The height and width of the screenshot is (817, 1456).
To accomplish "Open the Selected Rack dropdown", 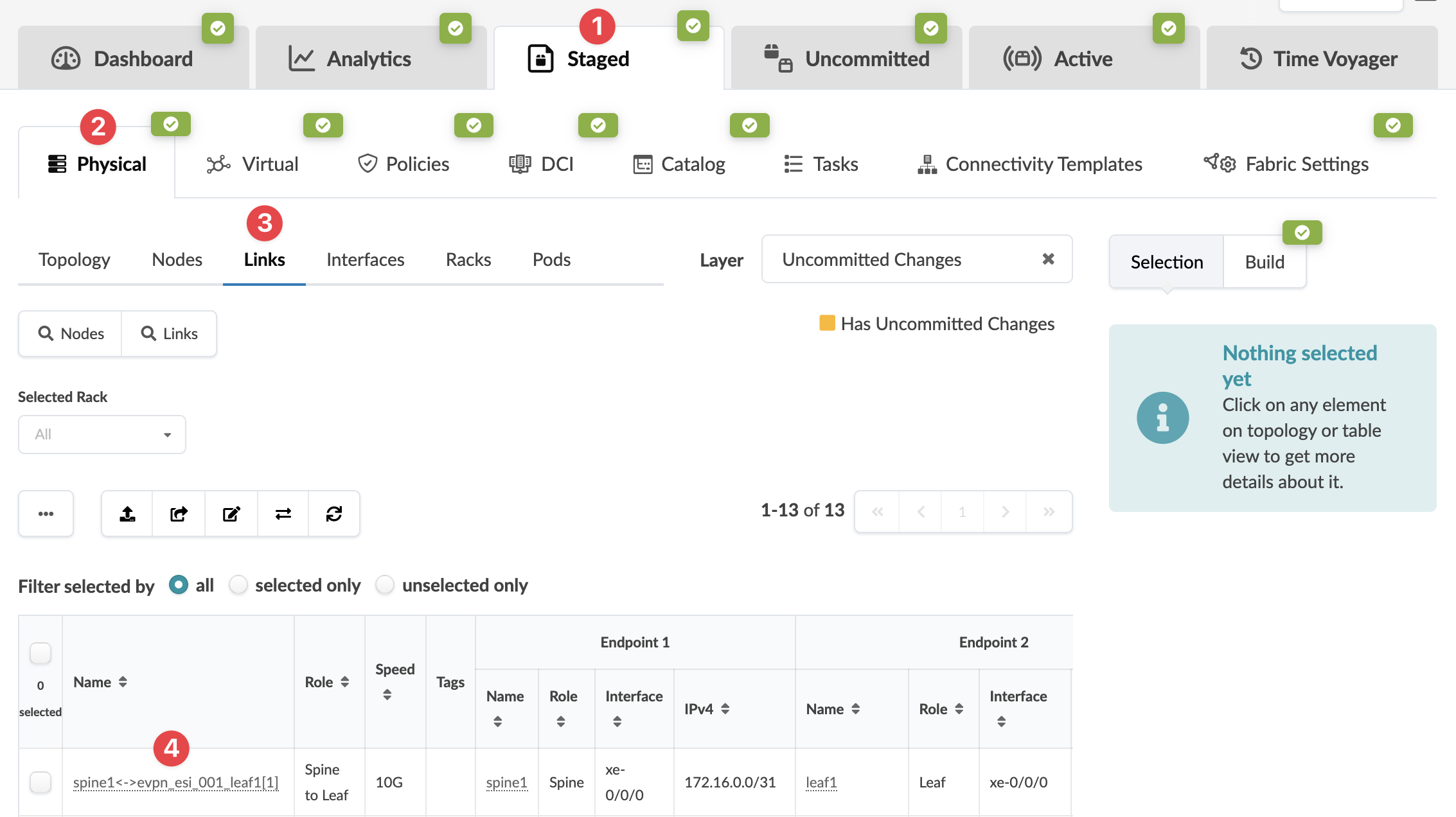I will [102, 434].
